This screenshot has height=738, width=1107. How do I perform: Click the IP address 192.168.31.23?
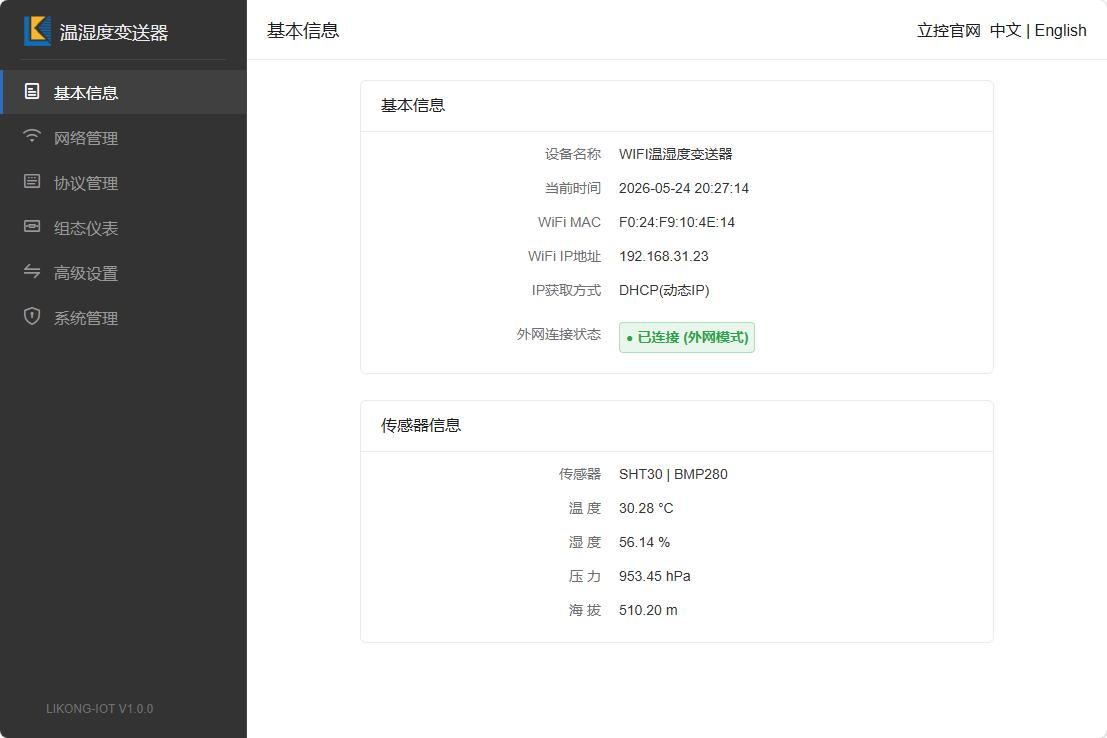(x=664, y=256)
